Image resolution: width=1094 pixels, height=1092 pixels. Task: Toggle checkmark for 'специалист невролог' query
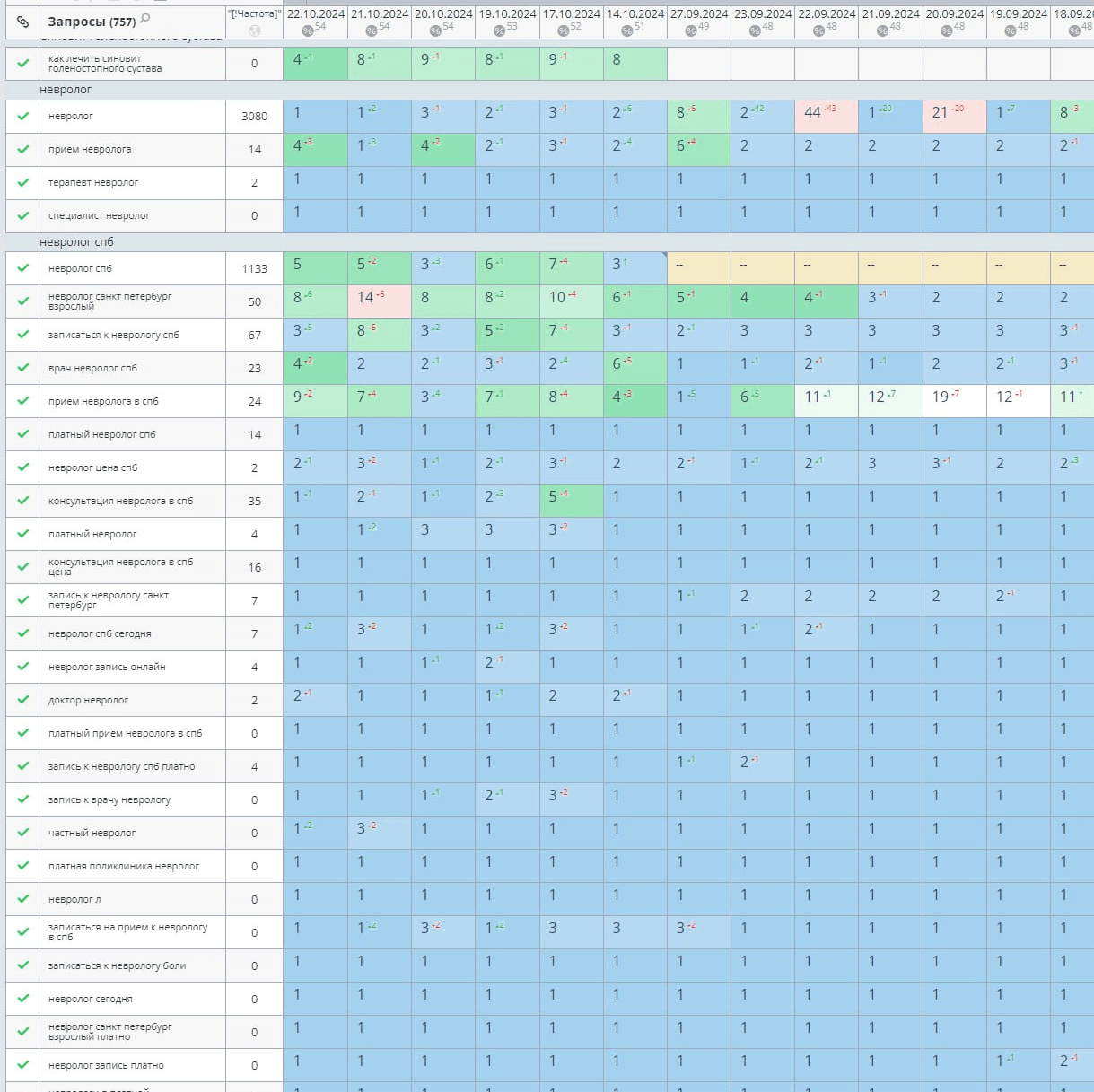coord(23,215)
